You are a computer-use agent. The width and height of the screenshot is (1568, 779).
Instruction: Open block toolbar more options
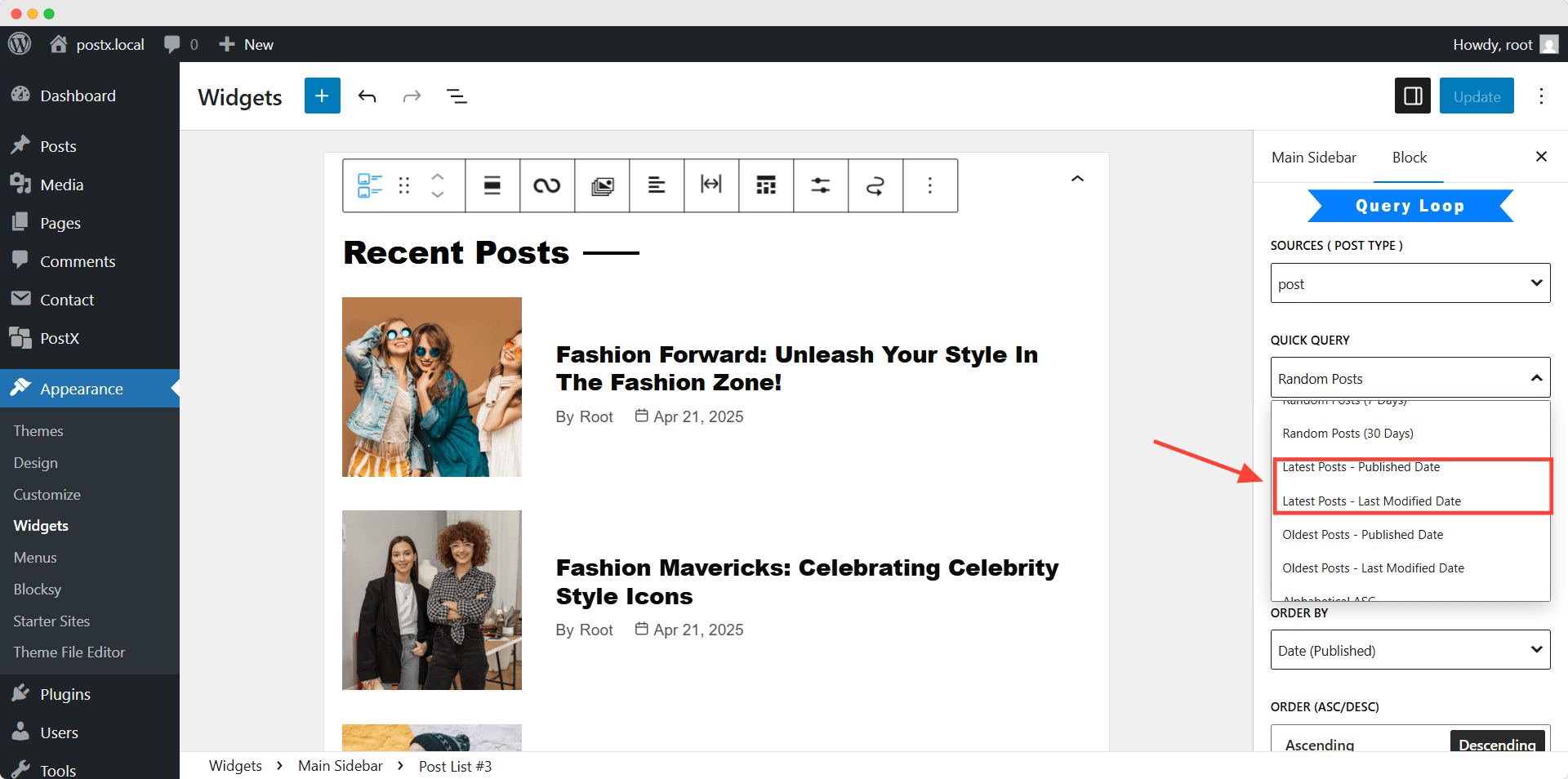pos(930,185)
